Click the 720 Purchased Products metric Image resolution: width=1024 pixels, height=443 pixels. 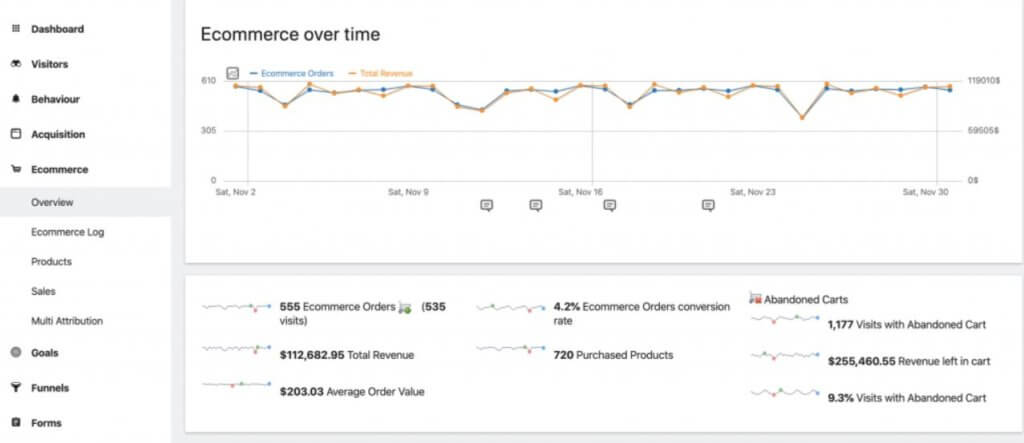[x=613, y=355]
